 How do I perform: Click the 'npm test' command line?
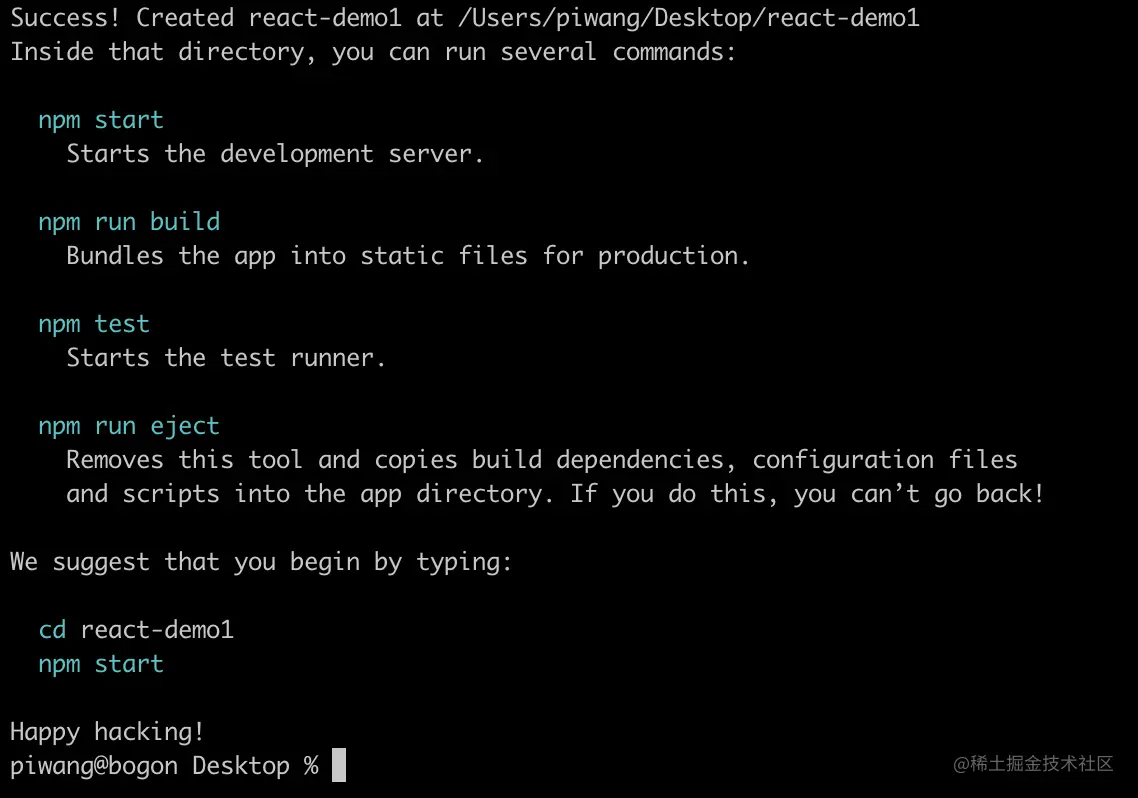[94, 324]
